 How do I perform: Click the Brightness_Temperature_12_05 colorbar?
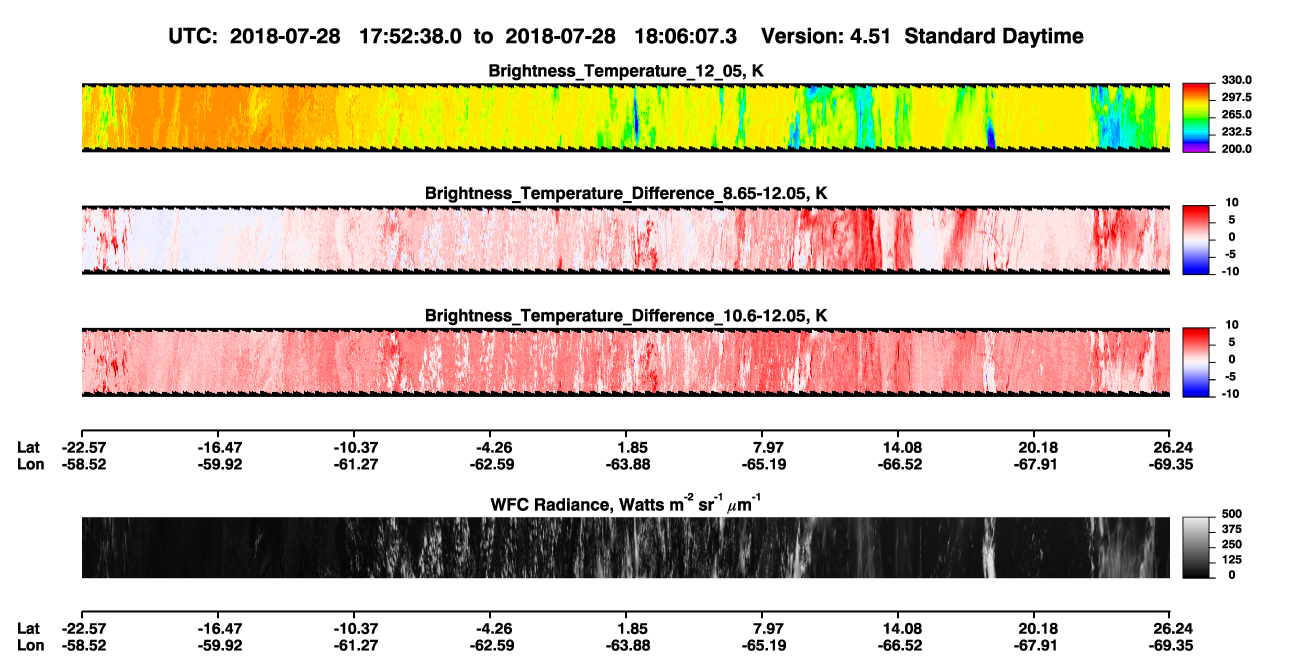click(x=1197, y=117)
